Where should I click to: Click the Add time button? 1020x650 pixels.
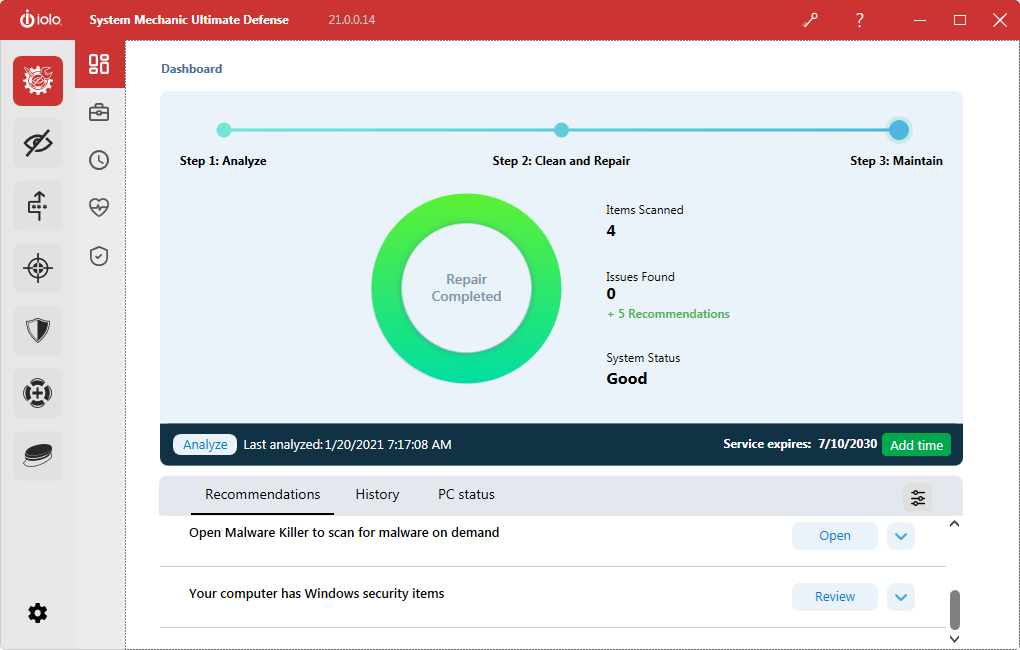click(917, 445)
